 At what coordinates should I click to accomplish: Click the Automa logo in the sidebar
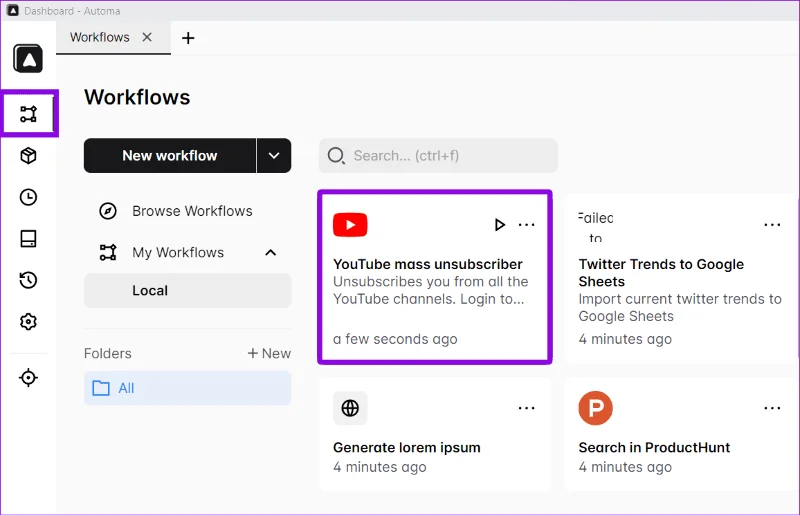click(x=28, y=59)
